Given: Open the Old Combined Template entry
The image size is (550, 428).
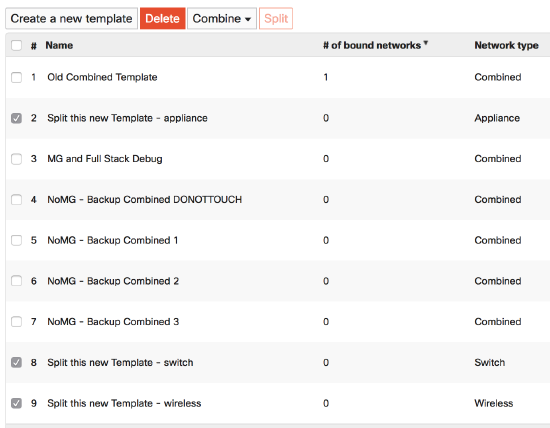Looking at the screenshot, I should coord(102,77).
